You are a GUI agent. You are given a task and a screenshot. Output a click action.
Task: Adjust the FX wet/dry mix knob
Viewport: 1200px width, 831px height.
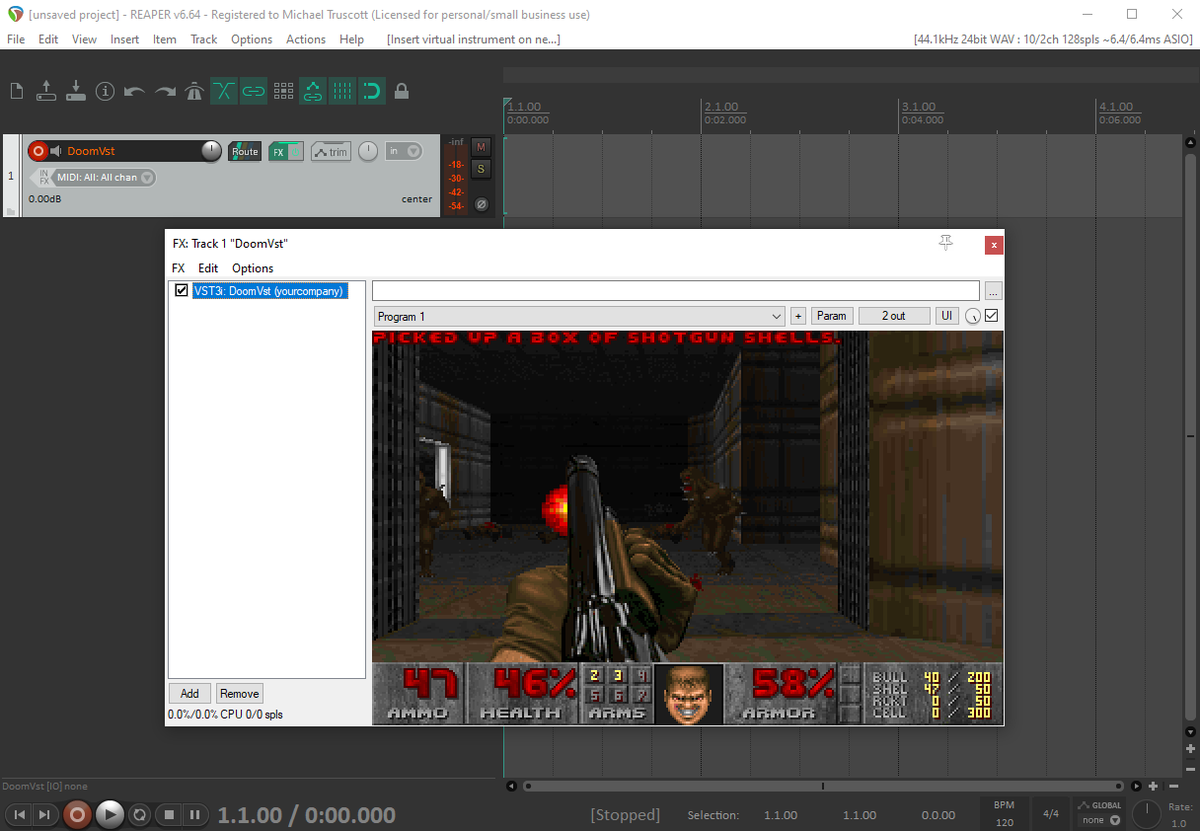click(973, 317)
